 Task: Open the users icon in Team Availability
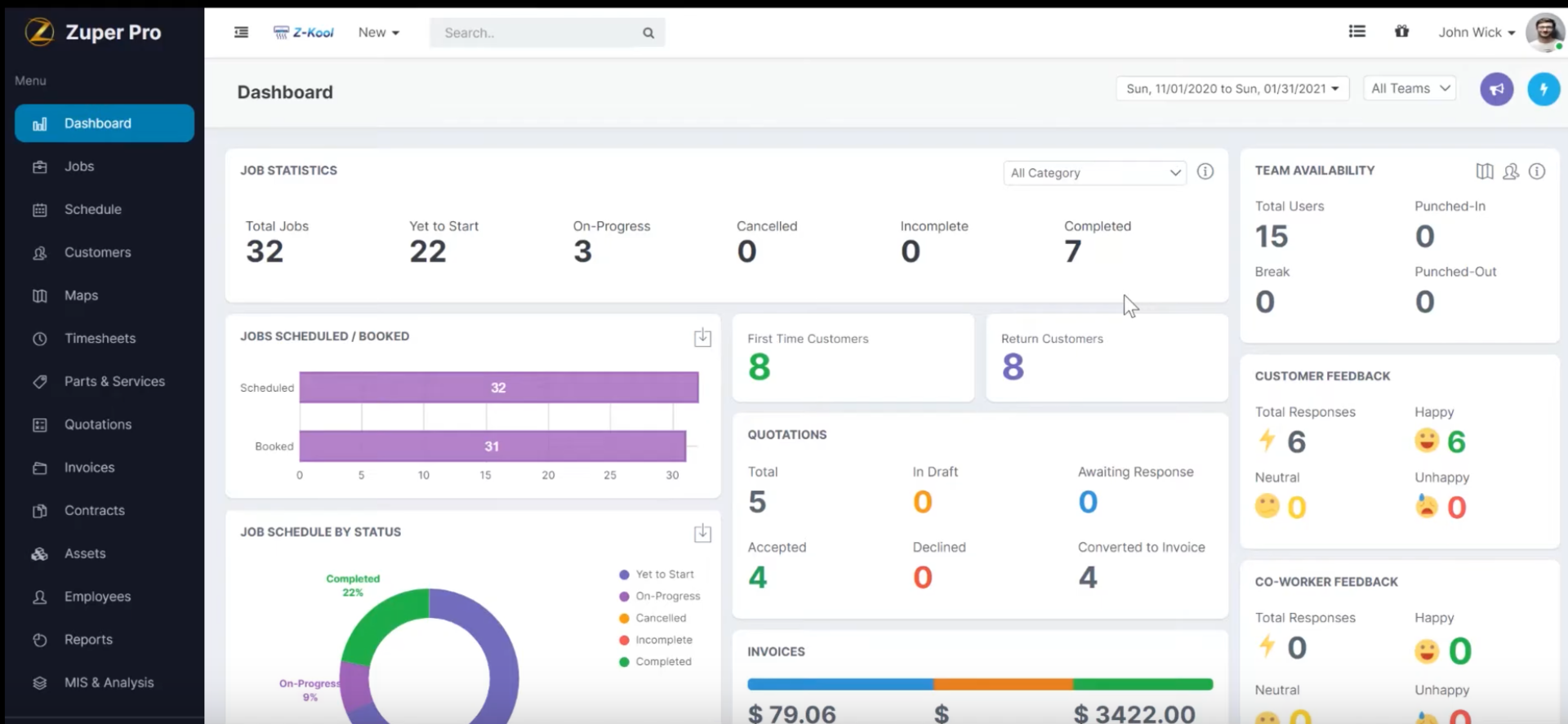(1510, 171)
